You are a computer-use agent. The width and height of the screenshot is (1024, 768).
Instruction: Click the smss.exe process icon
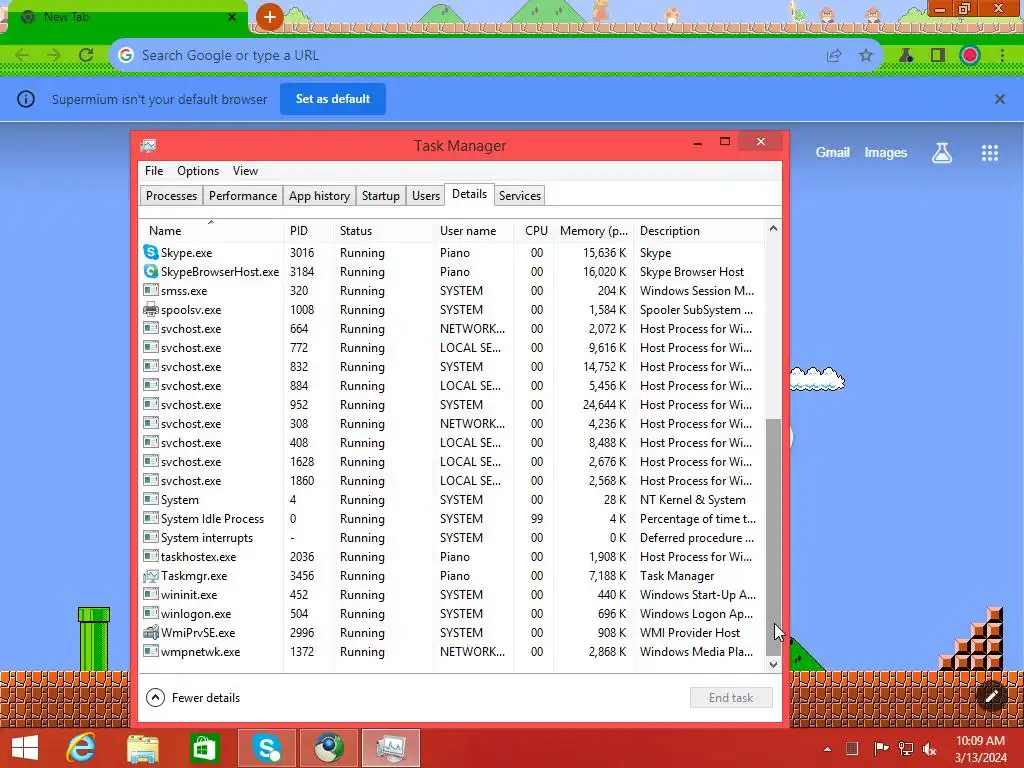click(x=151, y=290)
